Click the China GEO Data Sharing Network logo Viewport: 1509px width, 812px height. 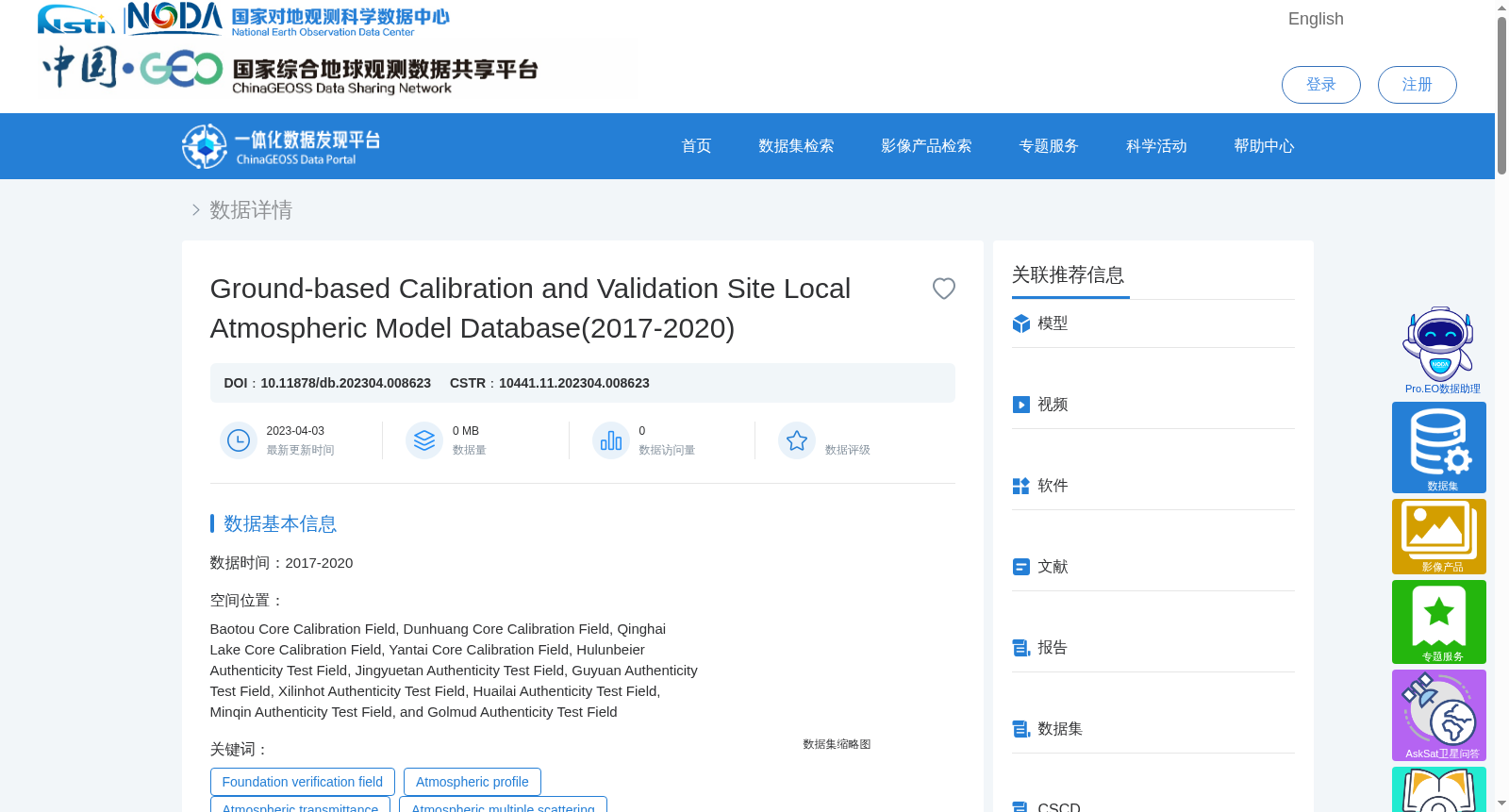[290, 69]
